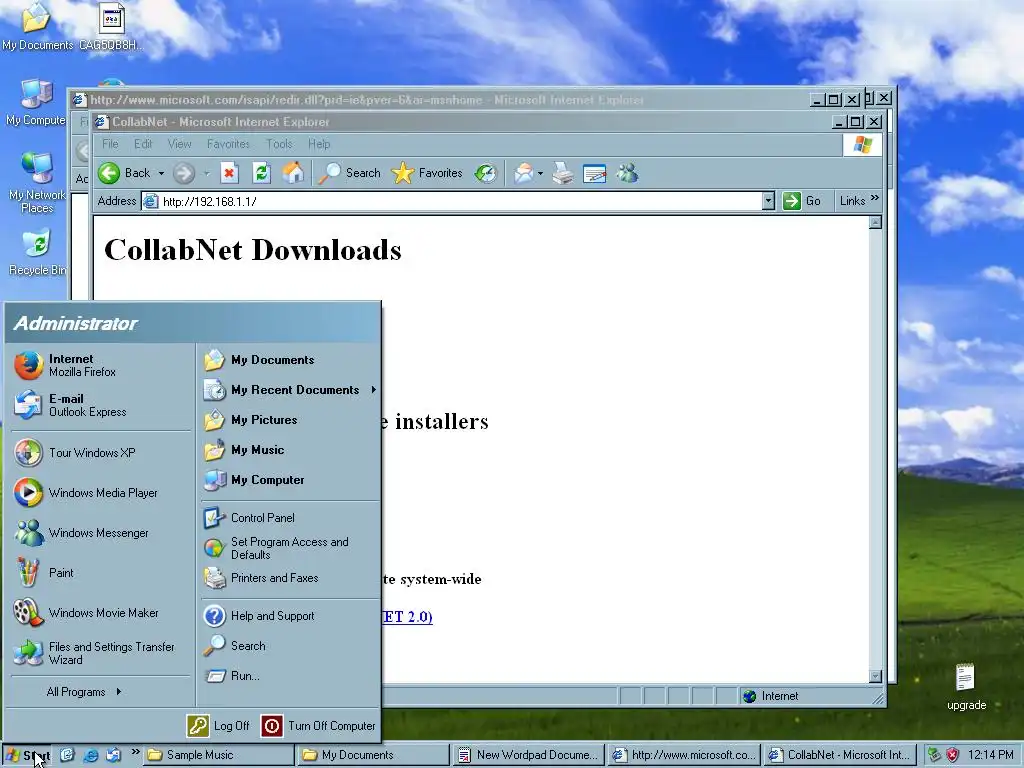
Task: Launch Mozilla Firefox from Start menu
Action: pos(101,365)
